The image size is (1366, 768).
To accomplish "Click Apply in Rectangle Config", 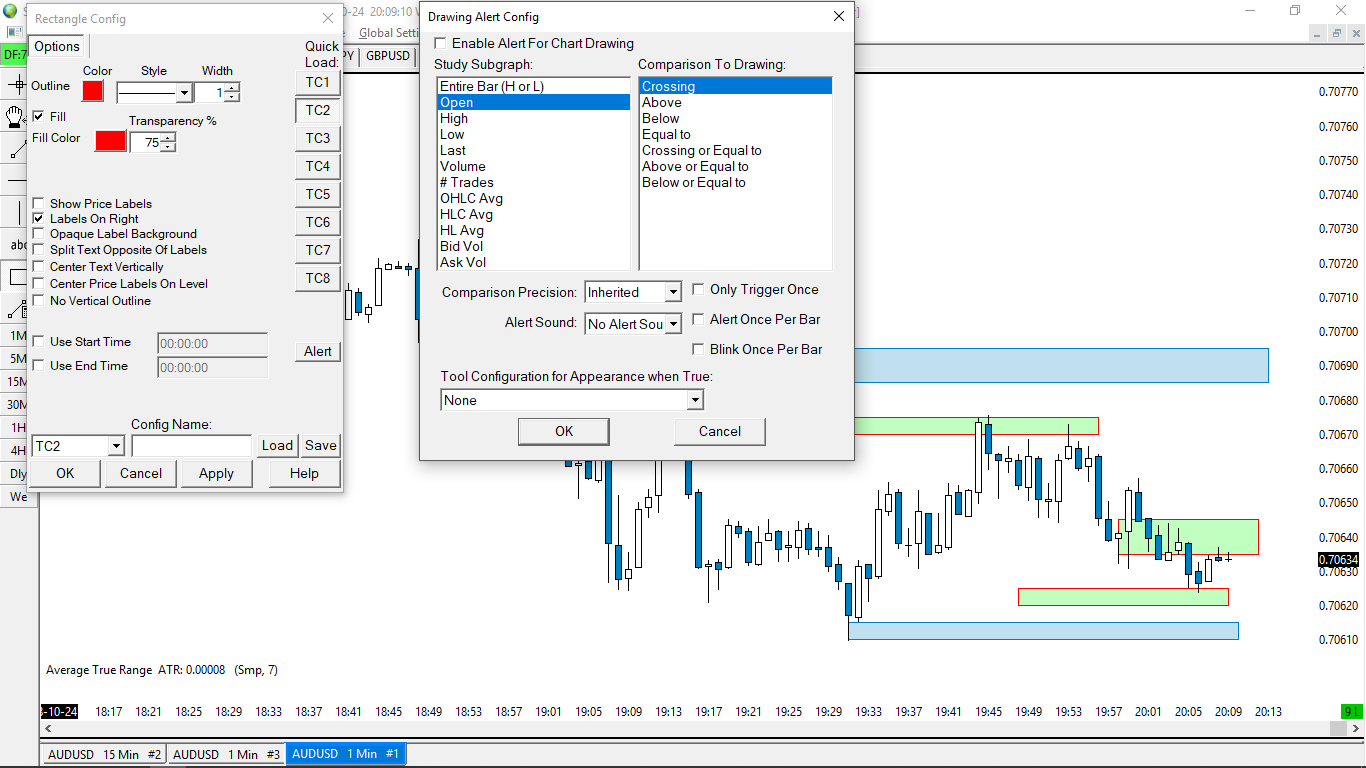I will click(216, 473).
